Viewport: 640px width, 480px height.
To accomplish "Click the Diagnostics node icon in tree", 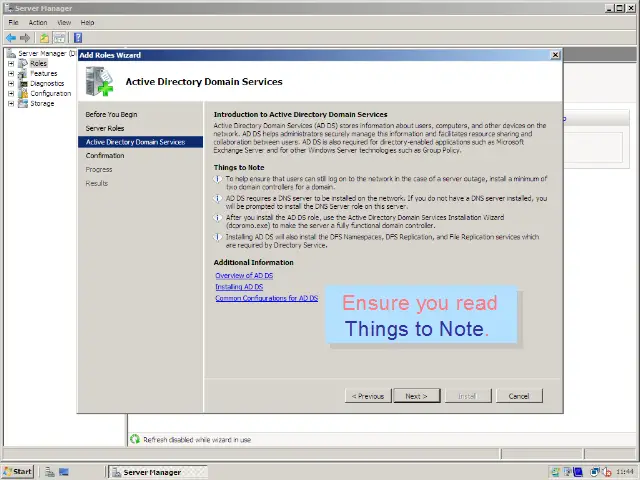I will pos(23,83).
